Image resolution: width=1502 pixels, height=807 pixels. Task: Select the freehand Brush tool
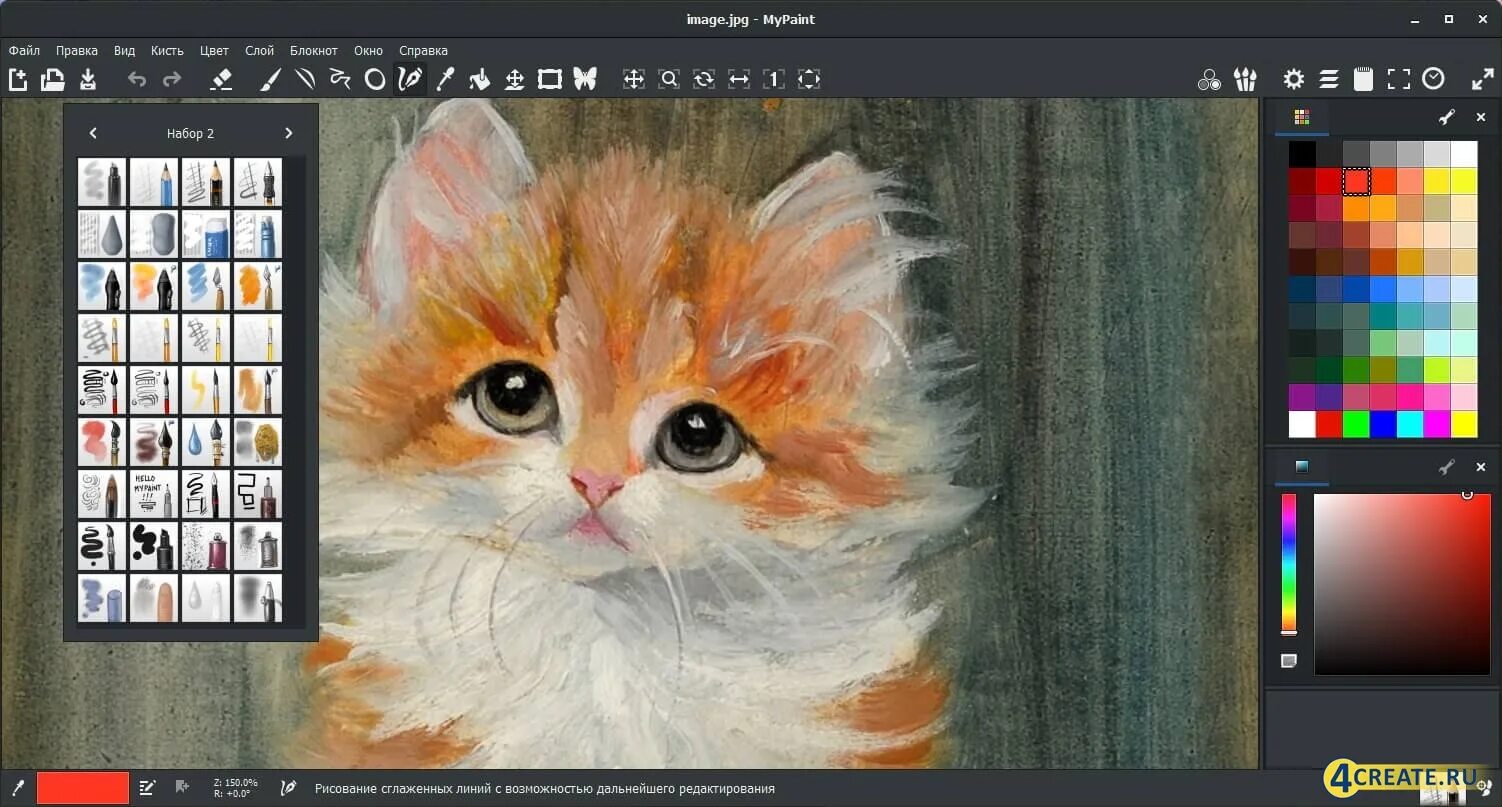tap(270, 79)
